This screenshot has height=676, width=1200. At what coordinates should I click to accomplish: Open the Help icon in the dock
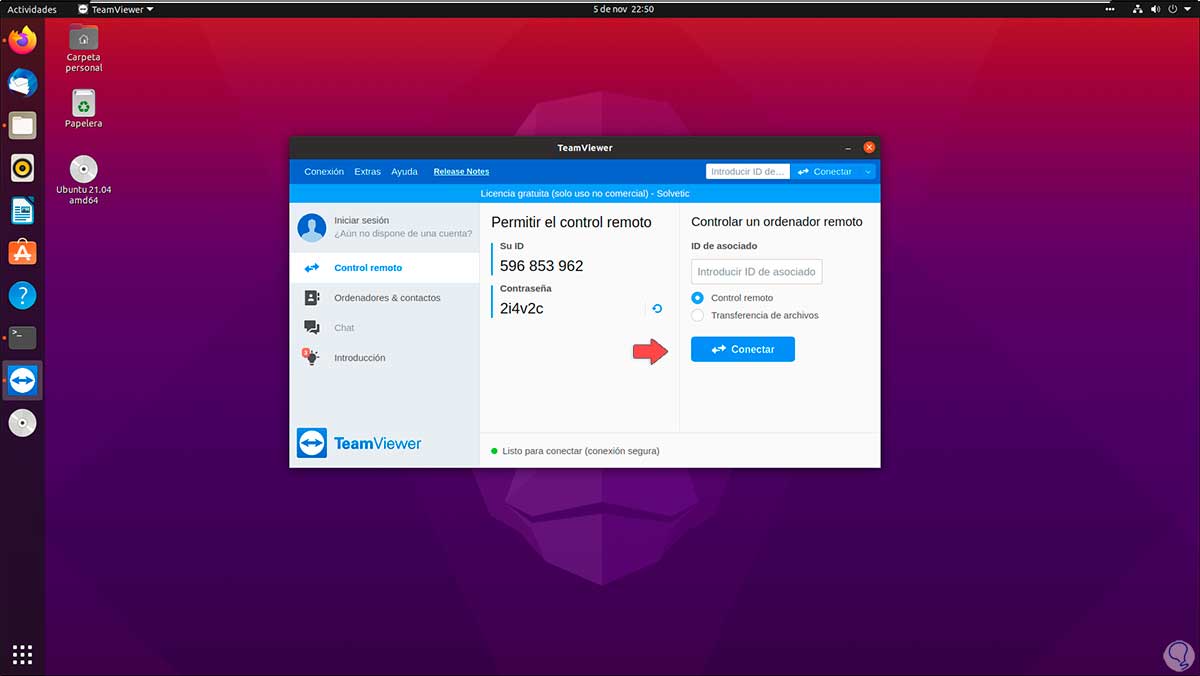pyautogui.click(x=22, y=295)
